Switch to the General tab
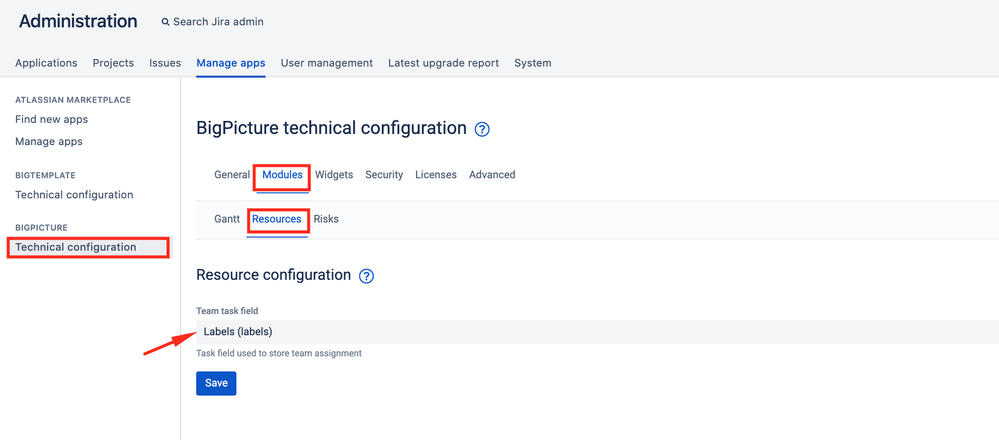Screen dimensions: 999x440 (232, 174)
